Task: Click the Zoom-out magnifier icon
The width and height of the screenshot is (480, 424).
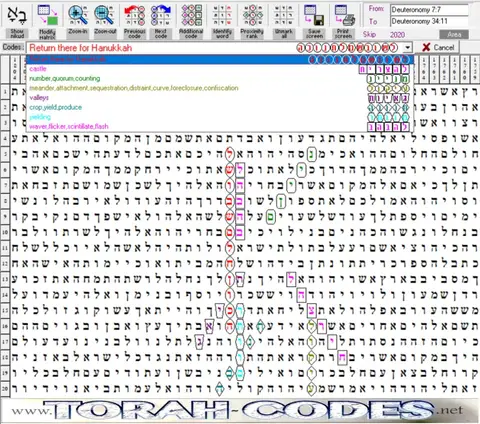Action: pyautogui.click(x=104, y=15)
